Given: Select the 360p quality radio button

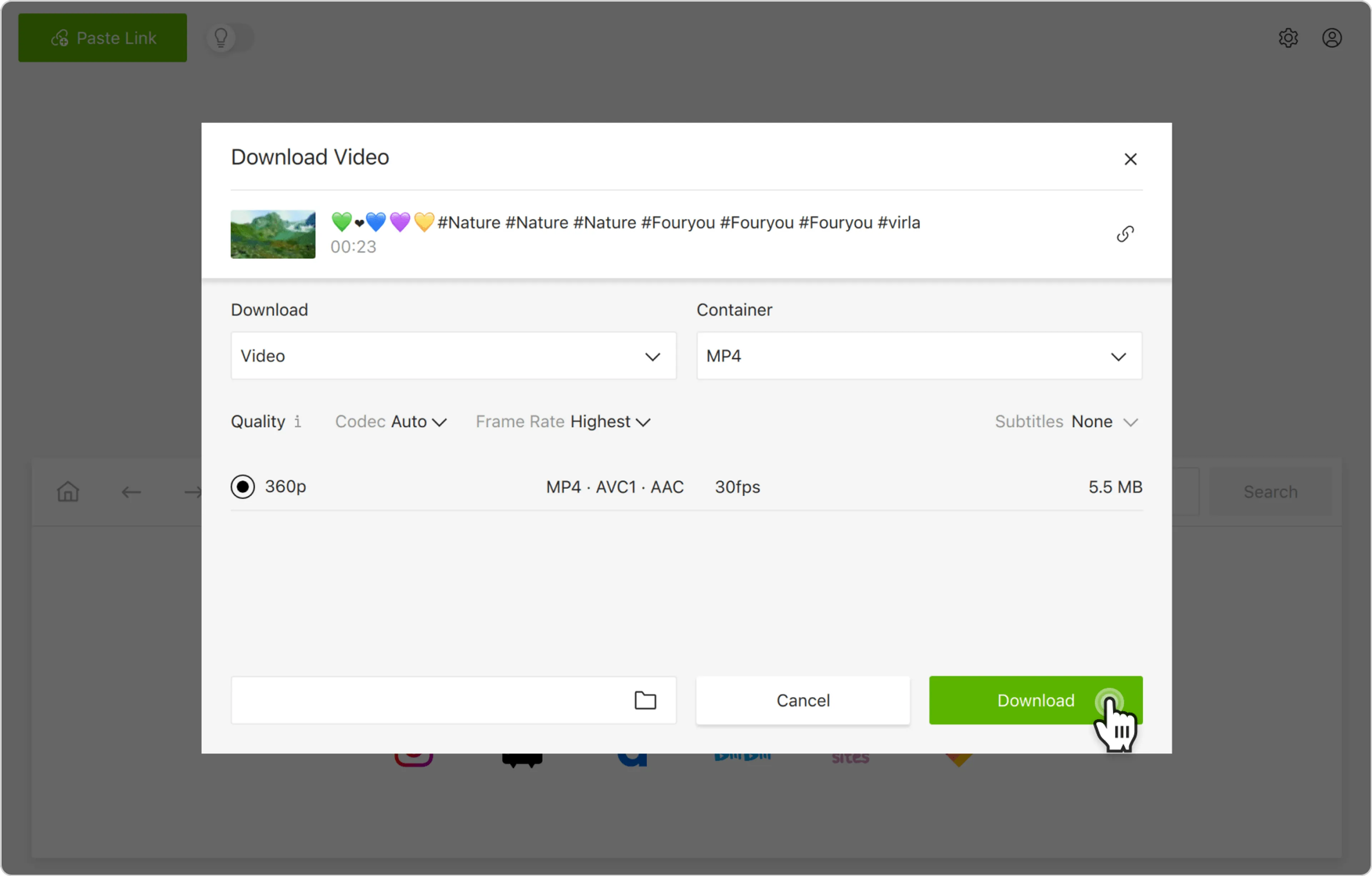Looking at the screenshot, I should [243, 487].
